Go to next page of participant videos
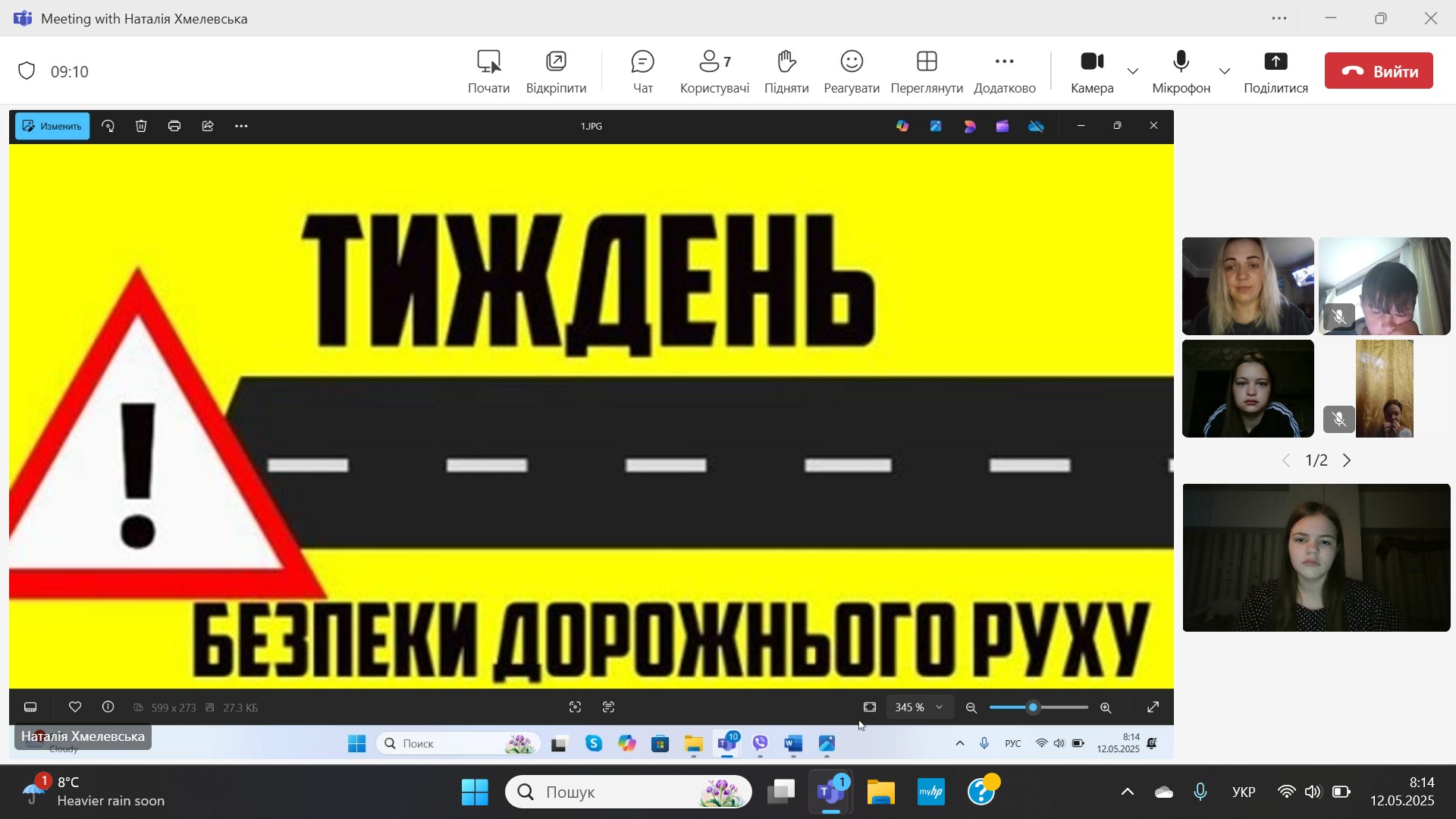 click(x=1348, y=460)
